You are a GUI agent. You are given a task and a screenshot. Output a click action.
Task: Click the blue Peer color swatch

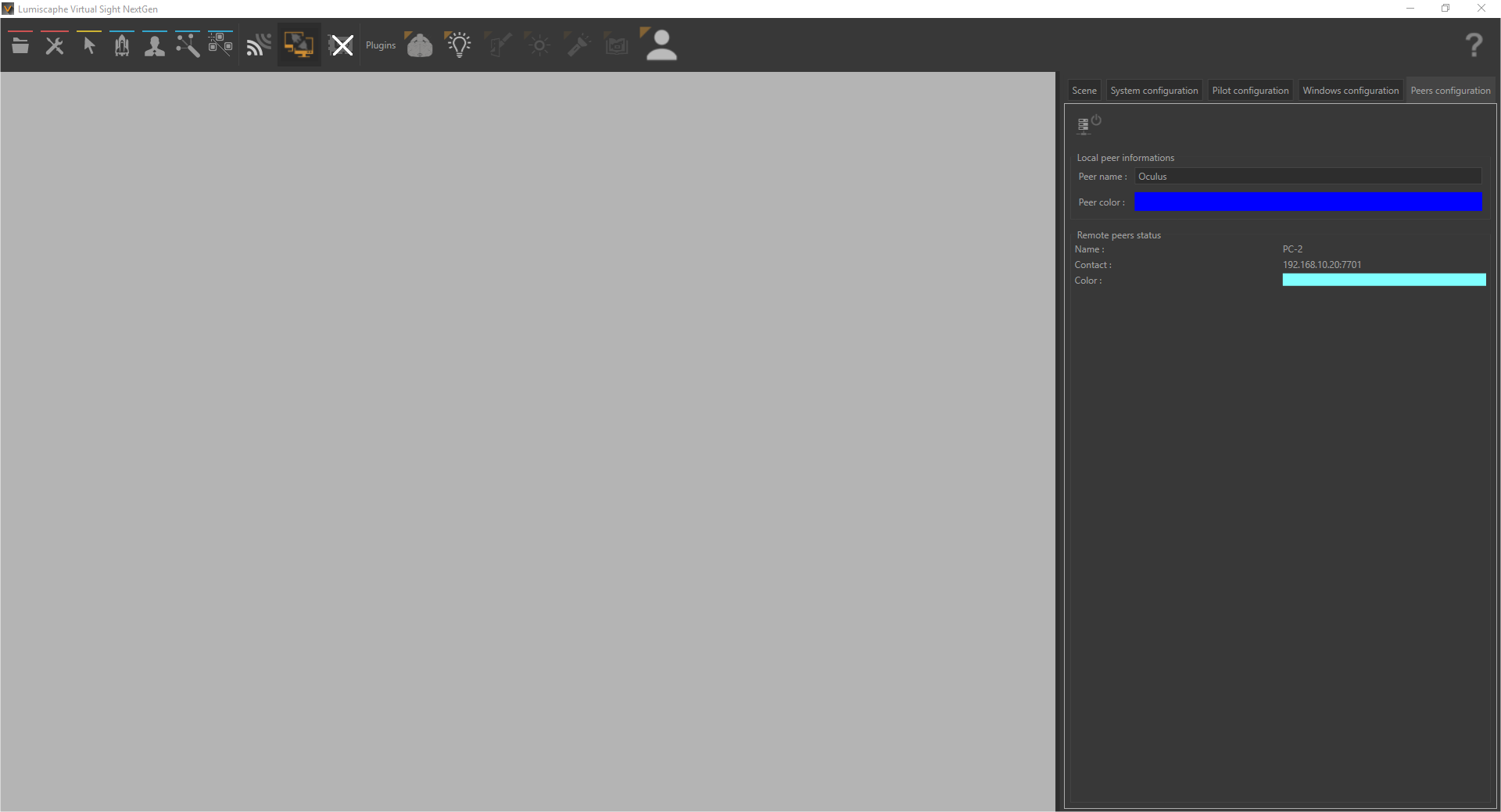click(1307, 202)
